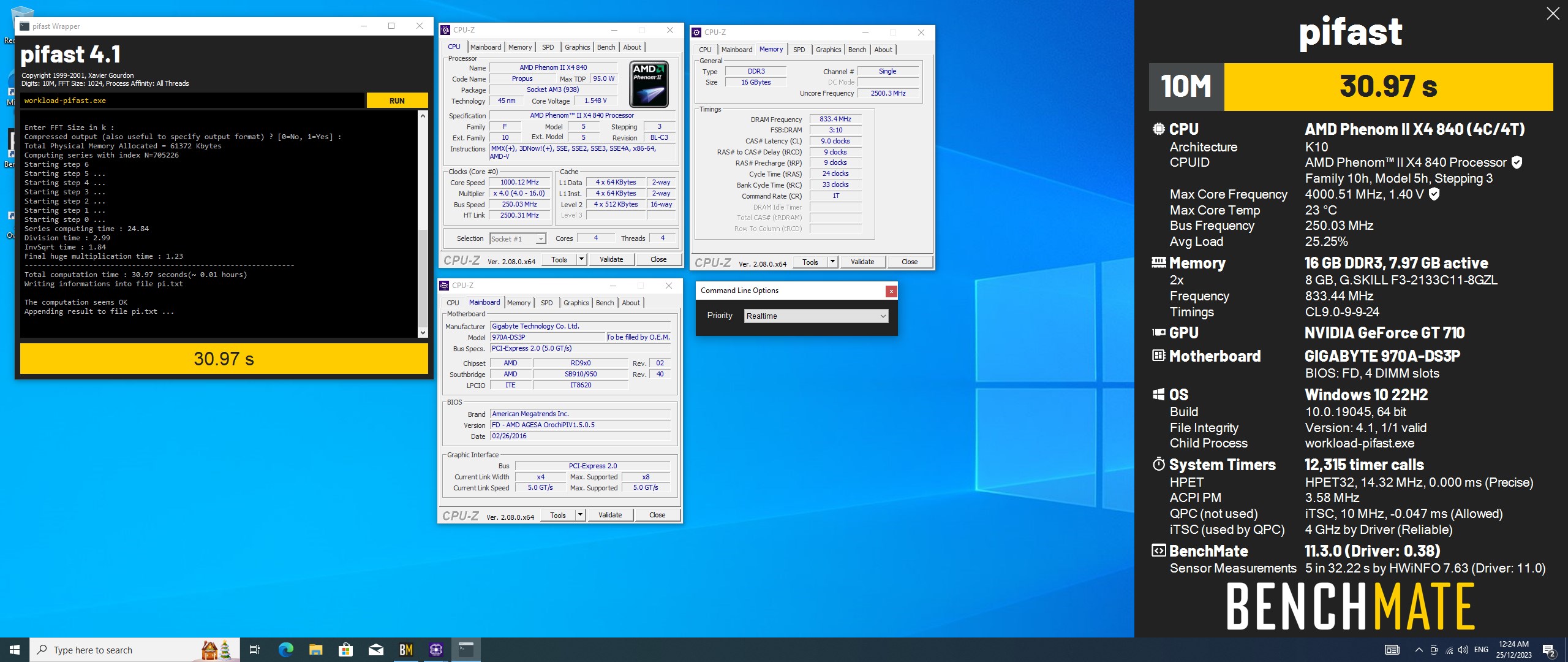Click the taskbar search box
1568x662 pixels.
pyautogui.click(x=134, y=650)
